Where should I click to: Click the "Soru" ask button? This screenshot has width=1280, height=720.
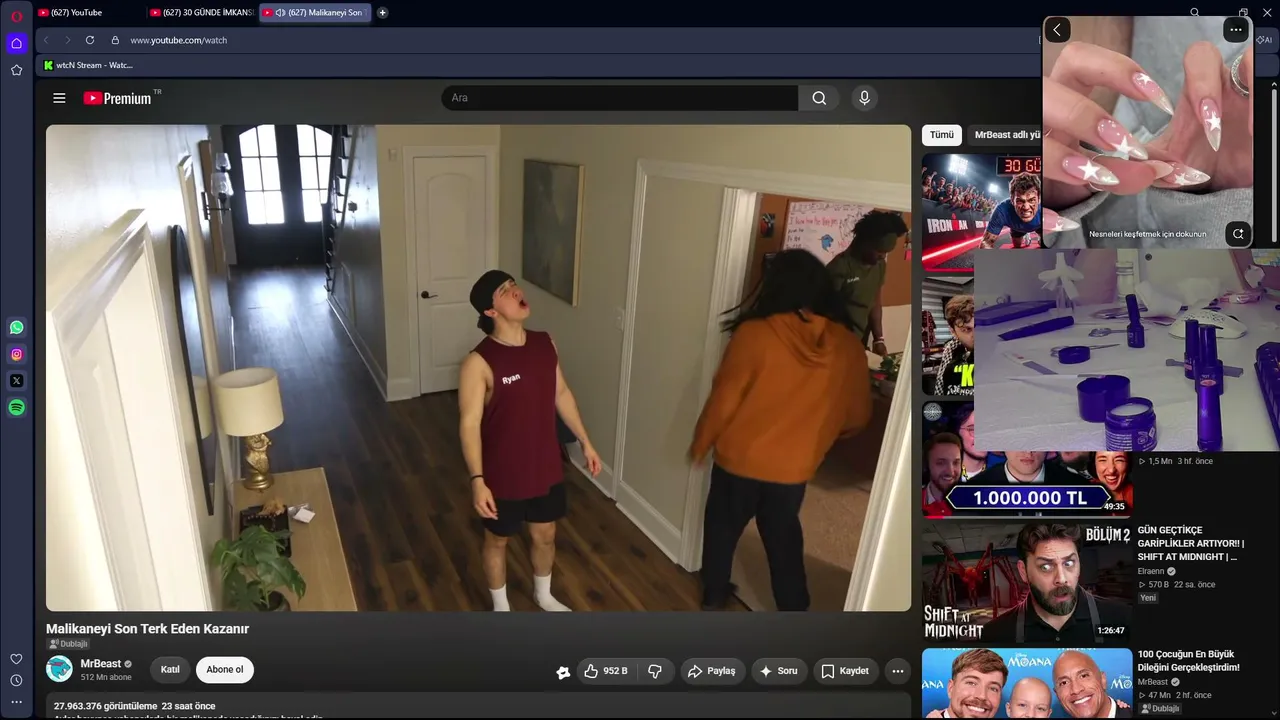pos(779,671)
